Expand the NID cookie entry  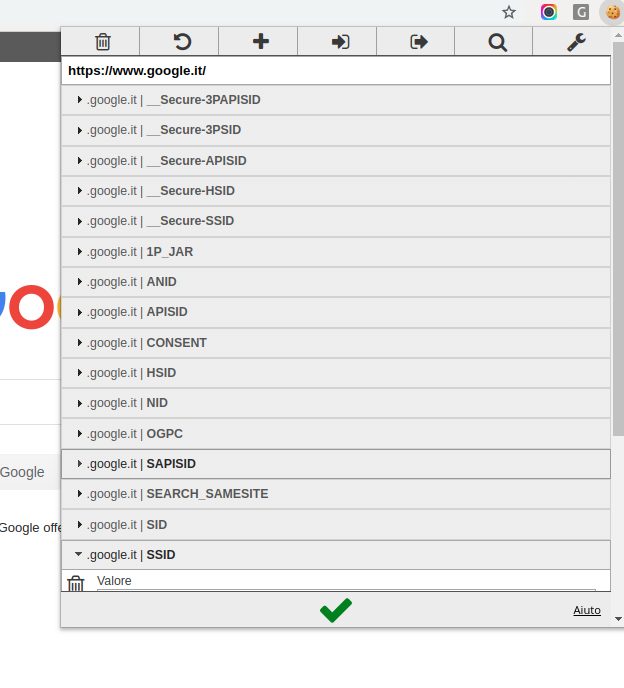[336, 403]
